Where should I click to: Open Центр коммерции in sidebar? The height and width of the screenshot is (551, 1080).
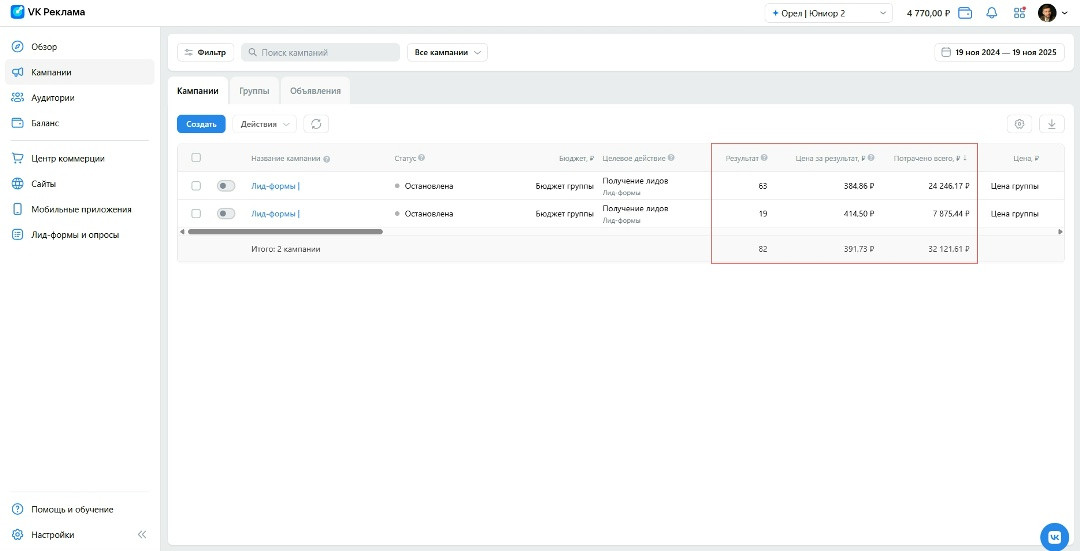(x=79, y=158)
